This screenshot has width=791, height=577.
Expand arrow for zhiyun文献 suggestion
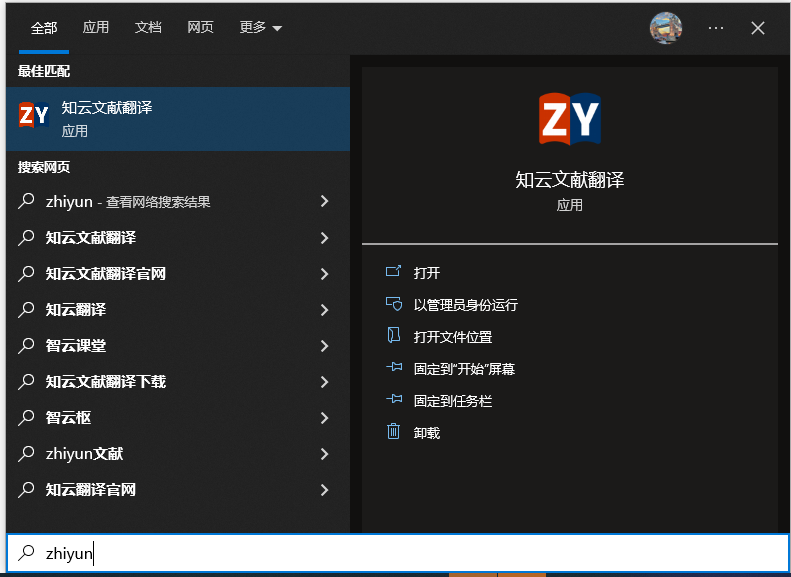pyautogui.click(x=325, y=454)
